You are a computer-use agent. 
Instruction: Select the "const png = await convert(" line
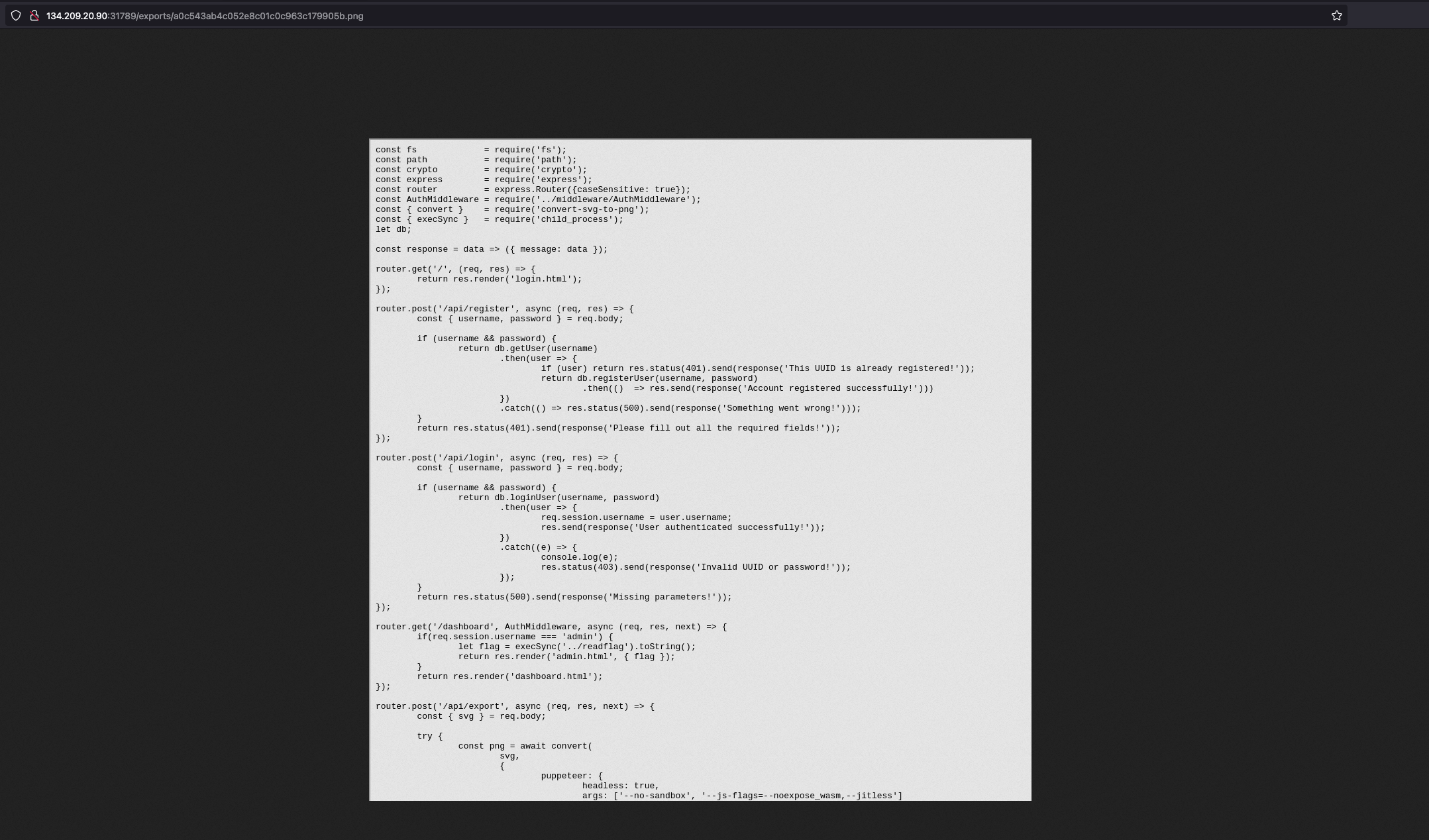525,746
